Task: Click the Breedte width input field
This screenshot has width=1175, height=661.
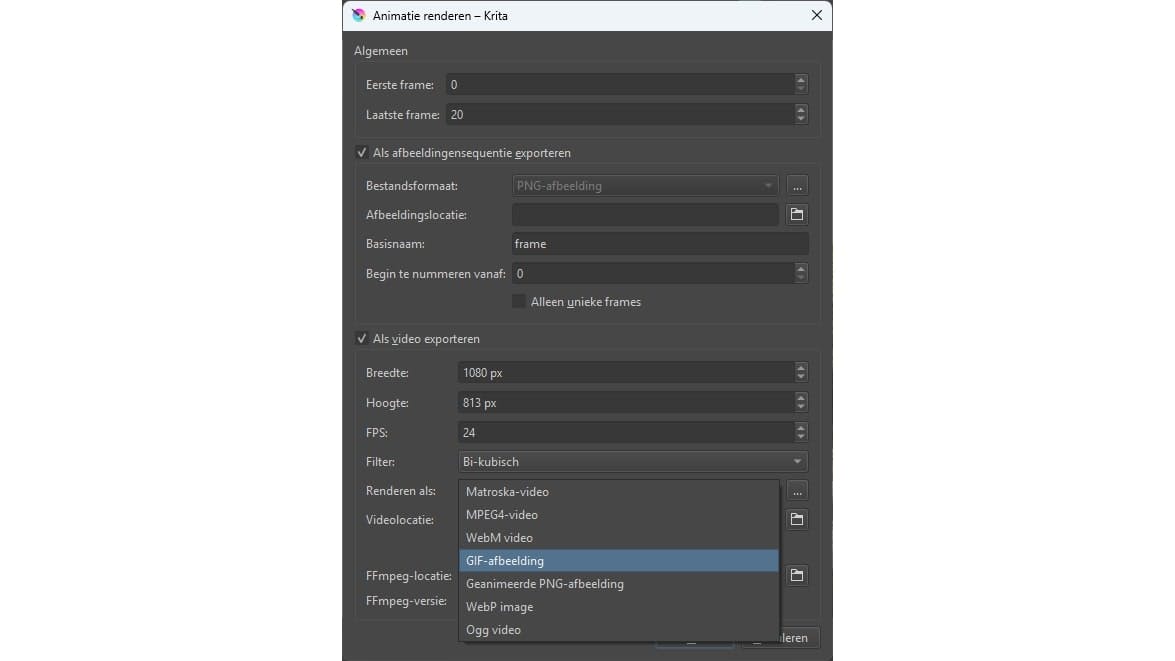Action: [x=625, y=373]
